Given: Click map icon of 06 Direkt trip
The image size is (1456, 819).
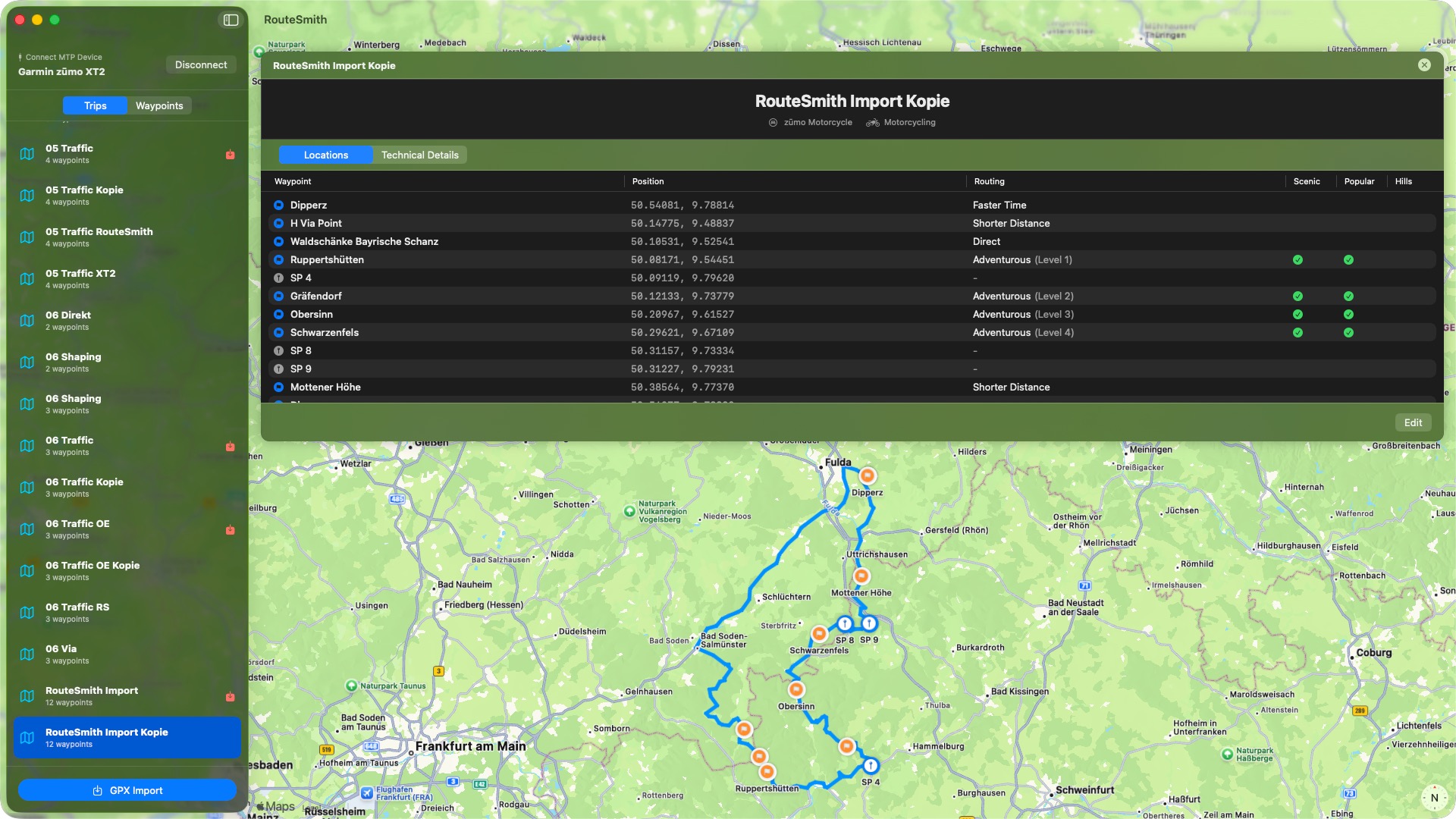Looking at the screenshot, I should [27, 321].
